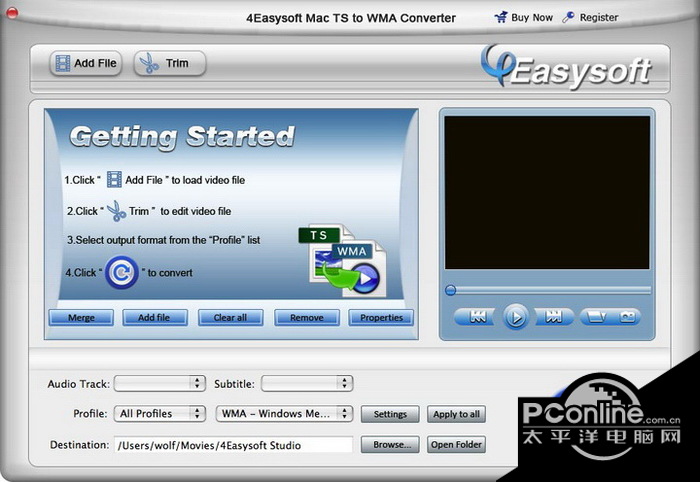This screenshot has width=700, height=482.
Task: Click the Buy Now cart link
Action: [x=524, y=18]
